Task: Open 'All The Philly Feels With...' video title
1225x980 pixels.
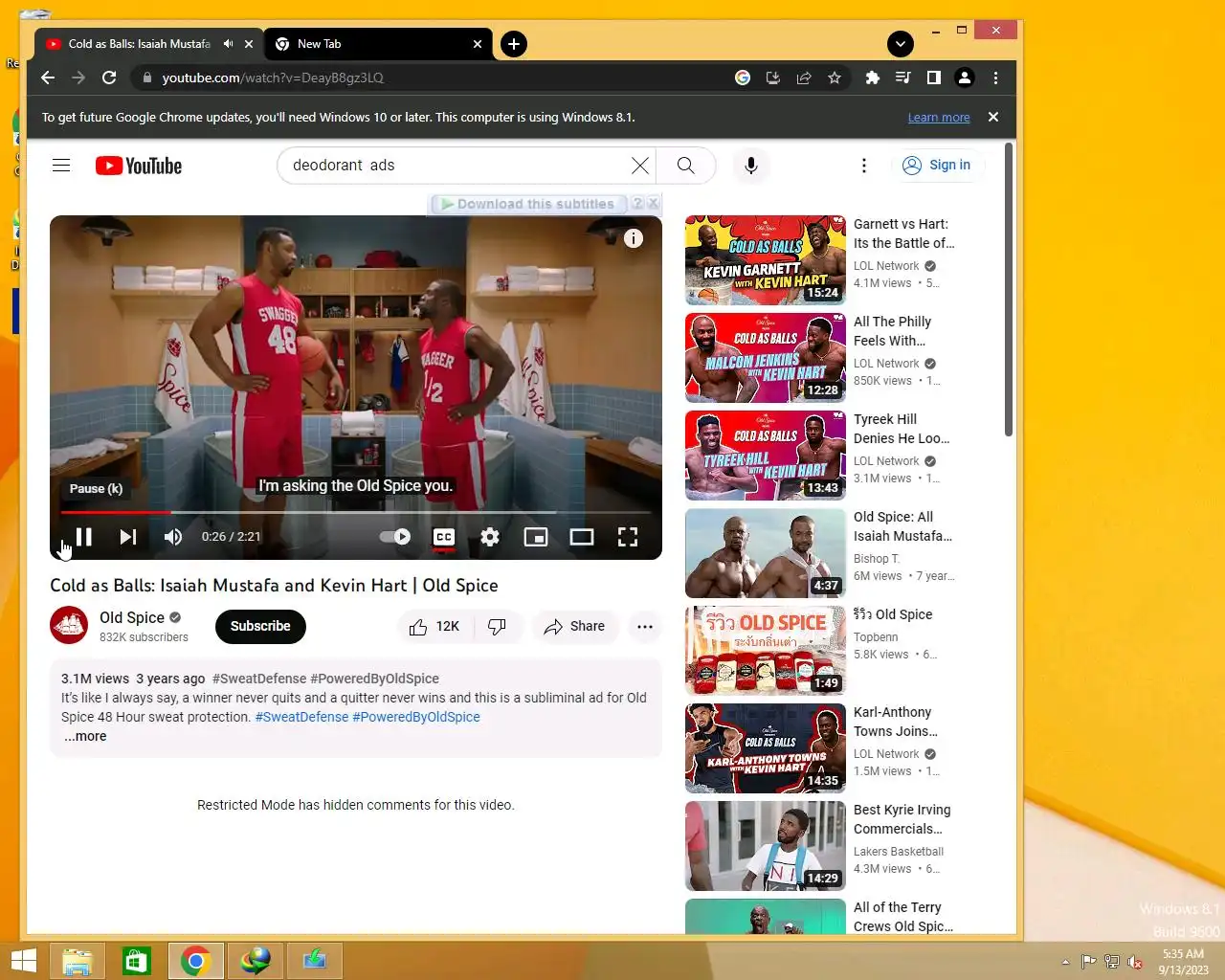Action: (892, 331)
